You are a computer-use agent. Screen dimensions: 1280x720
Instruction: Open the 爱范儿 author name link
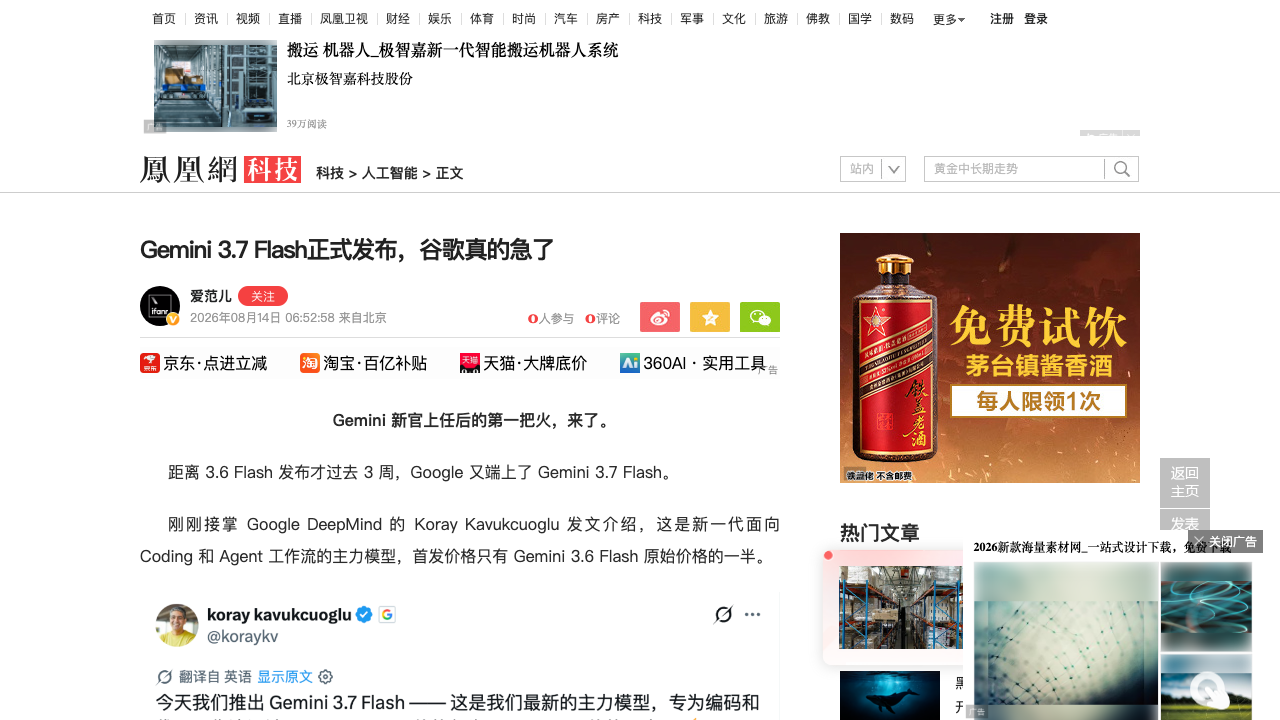tap(211, 296)
